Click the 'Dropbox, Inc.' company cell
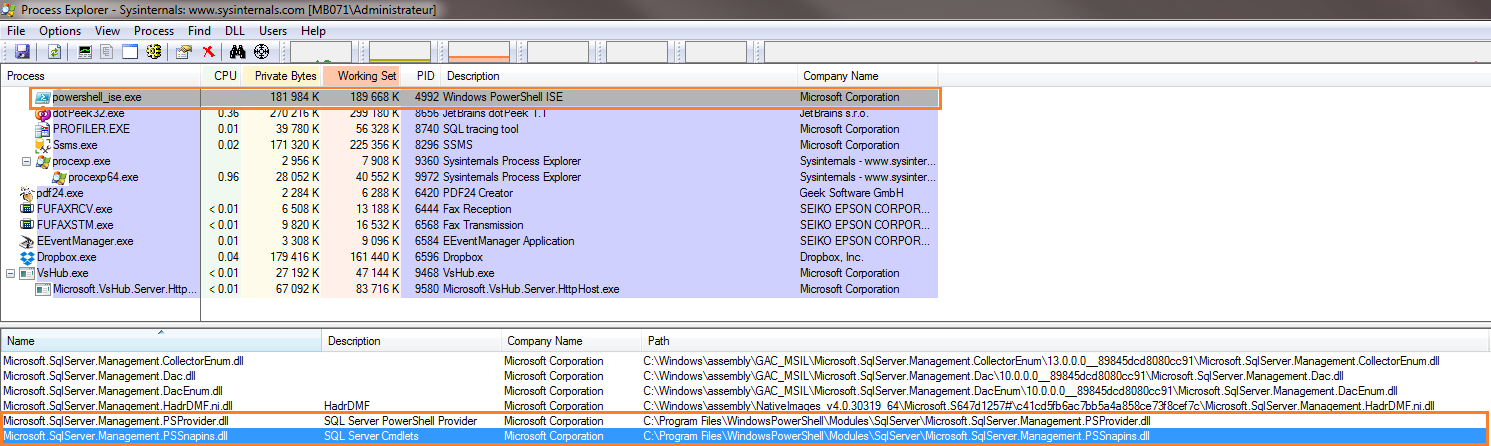 [x=830, y=257]
